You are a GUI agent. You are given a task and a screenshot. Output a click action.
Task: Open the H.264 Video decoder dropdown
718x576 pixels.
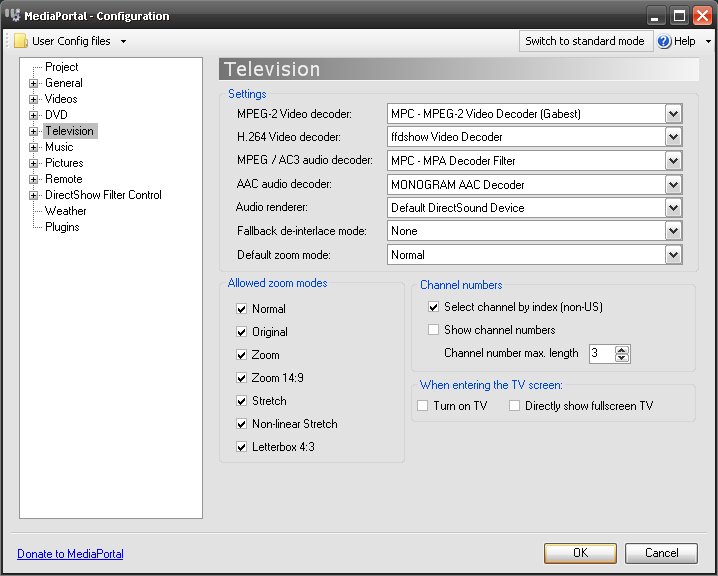(673, 137)
